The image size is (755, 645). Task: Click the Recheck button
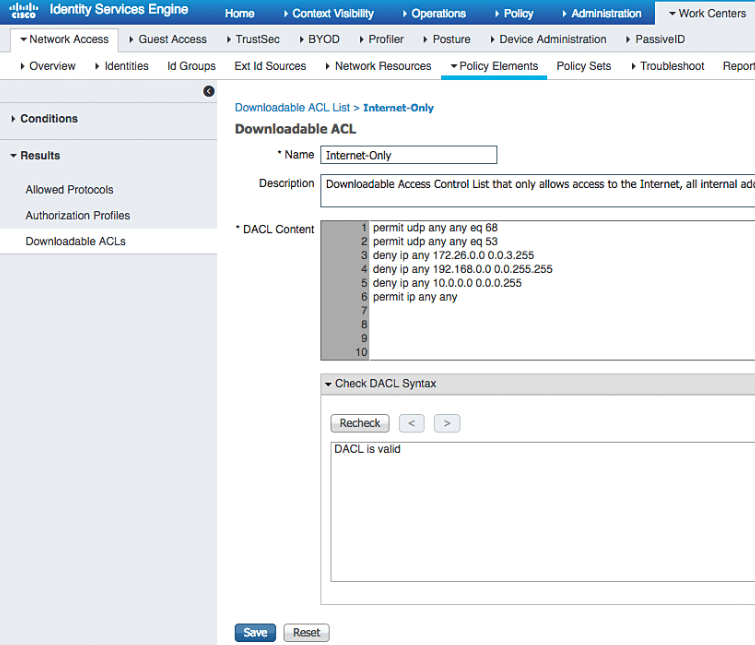click(360, 423)
